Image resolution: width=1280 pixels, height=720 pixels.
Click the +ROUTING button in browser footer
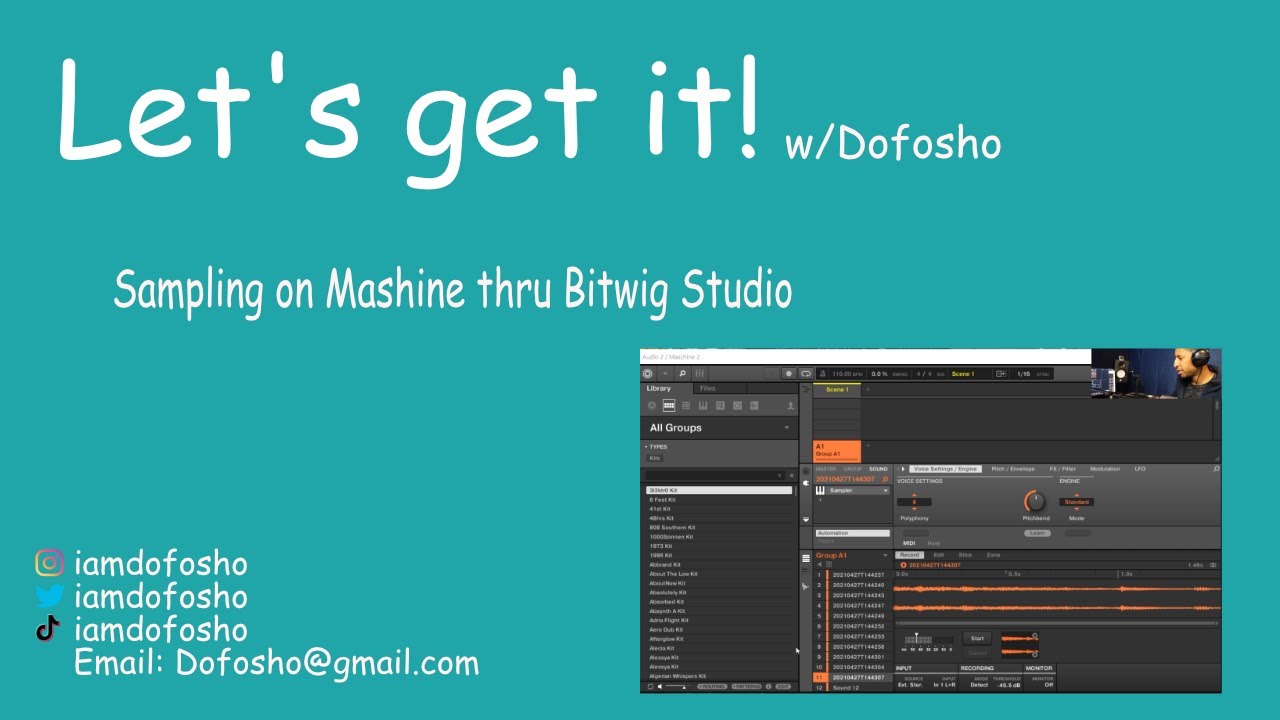click(x=712, y=687)
